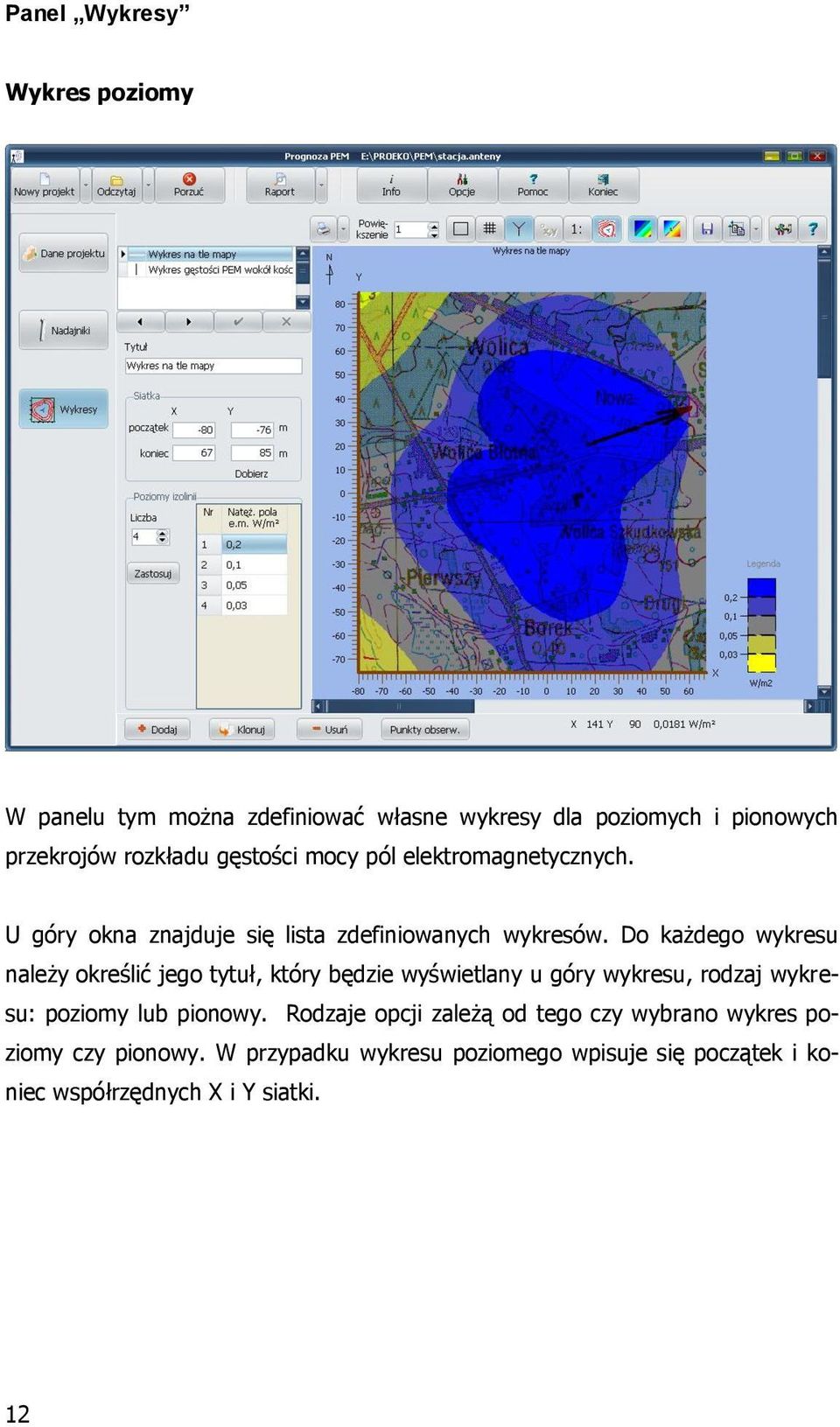Click the koniec X field (67)
This screenshot has width=840, height=1427.
pyautogui.click(x=194, y=452)
